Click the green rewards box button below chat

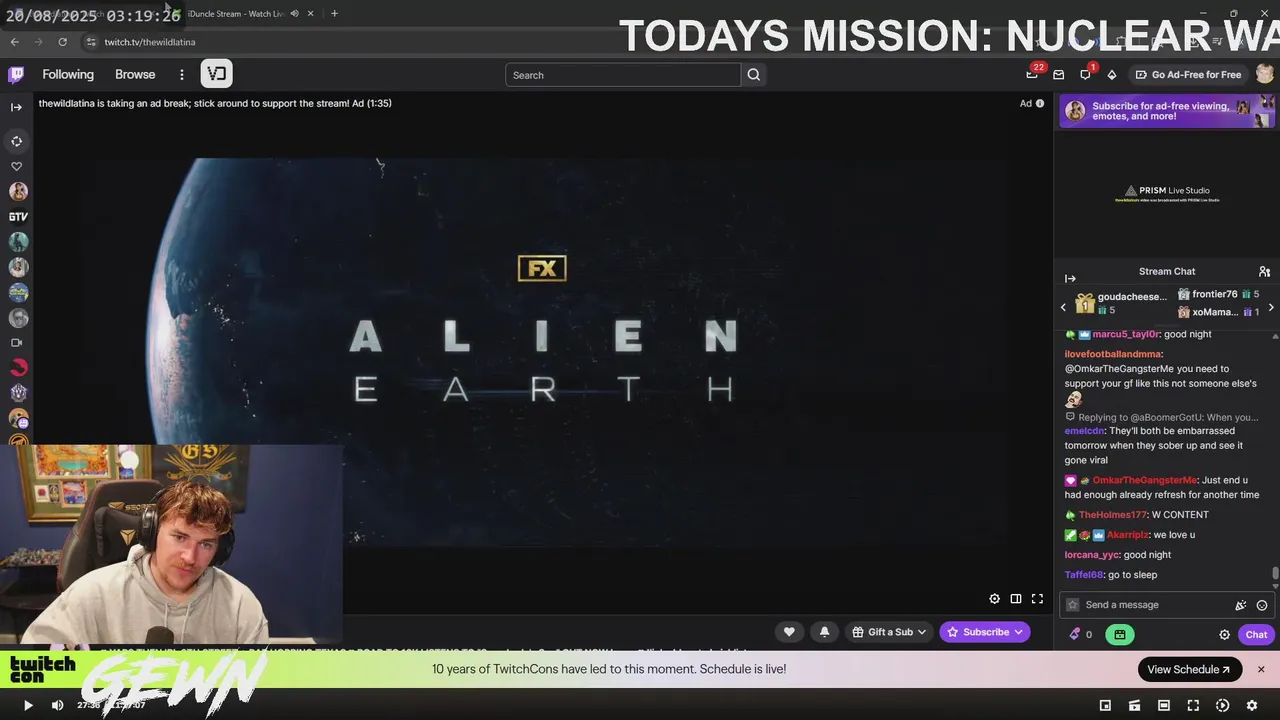click(1120, 634)
